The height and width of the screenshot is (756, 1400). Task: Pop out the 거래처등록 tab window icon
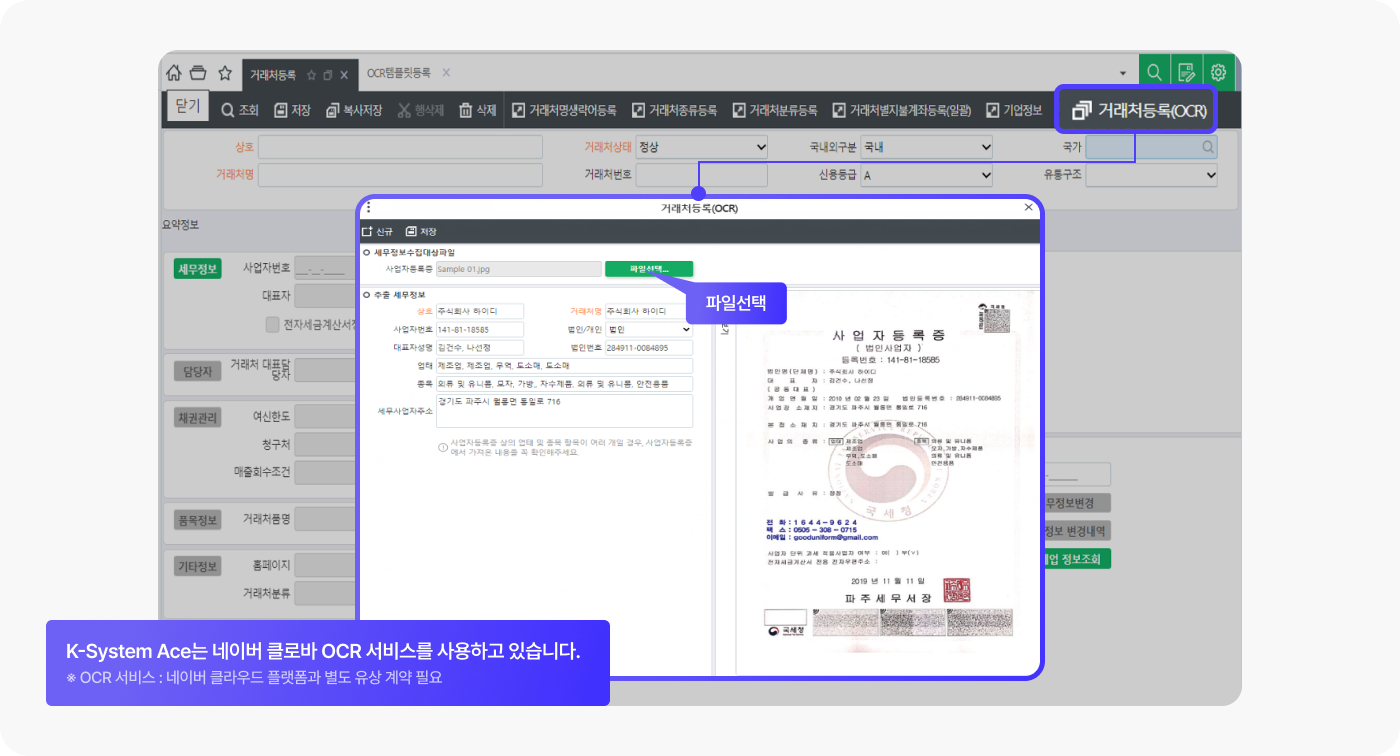pos(328,74)
